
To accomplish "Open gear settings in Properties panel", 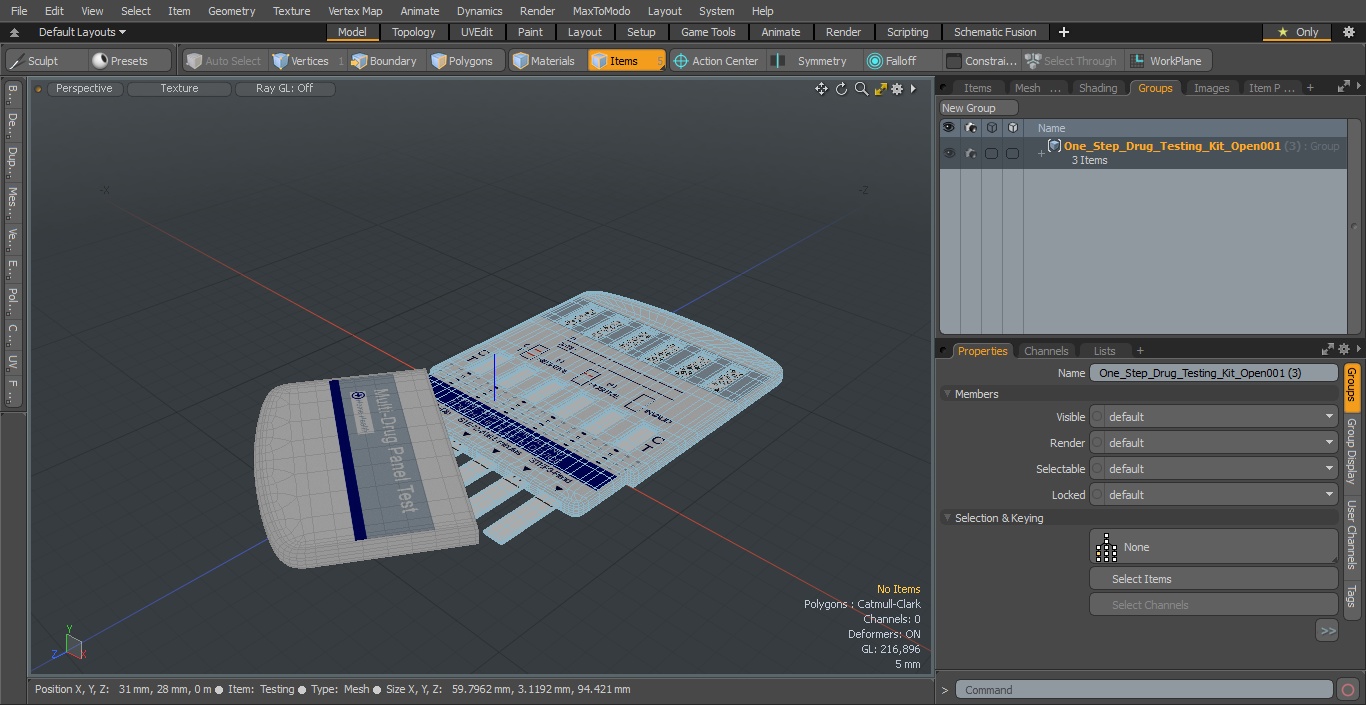I will click(1344, 349).
